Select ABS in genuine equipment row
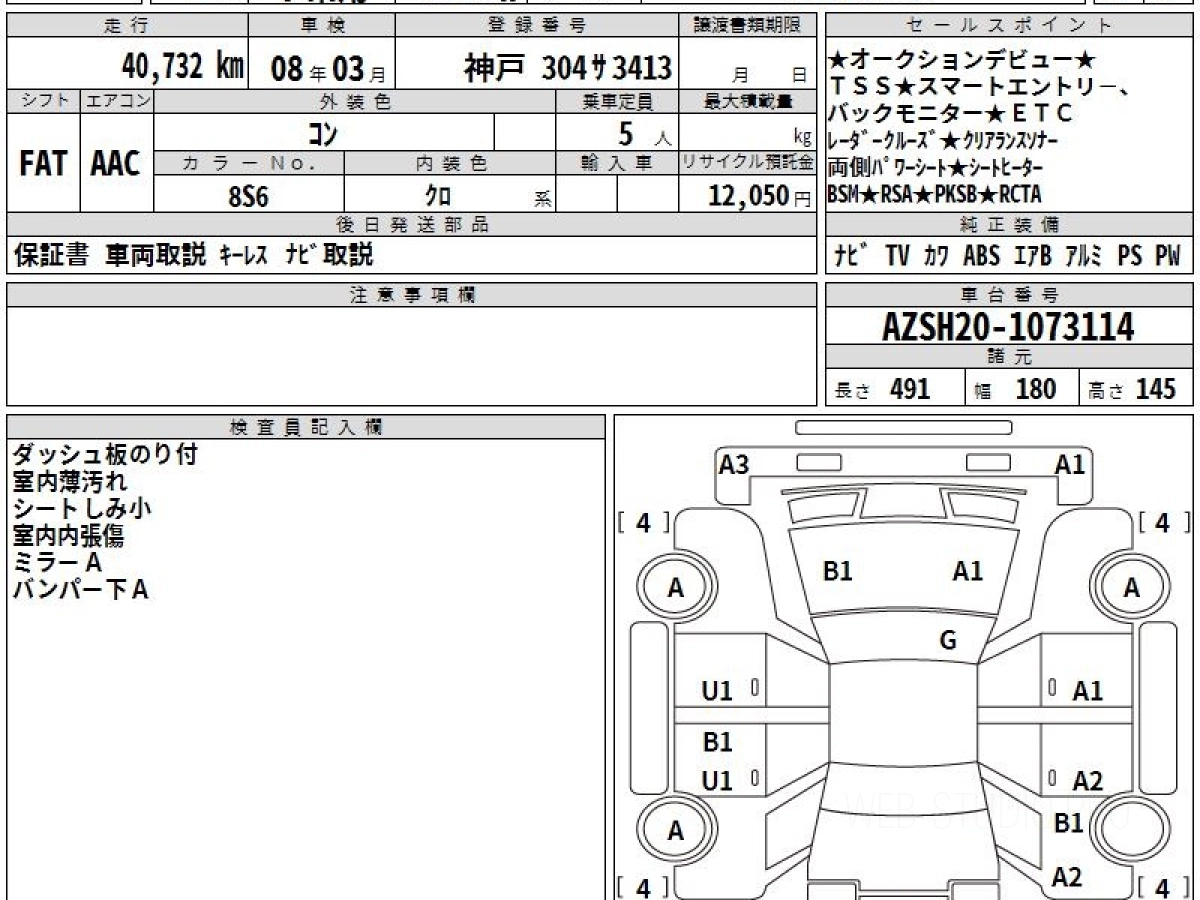Viewport: 1200px width, 900px height. coord(981,256)
